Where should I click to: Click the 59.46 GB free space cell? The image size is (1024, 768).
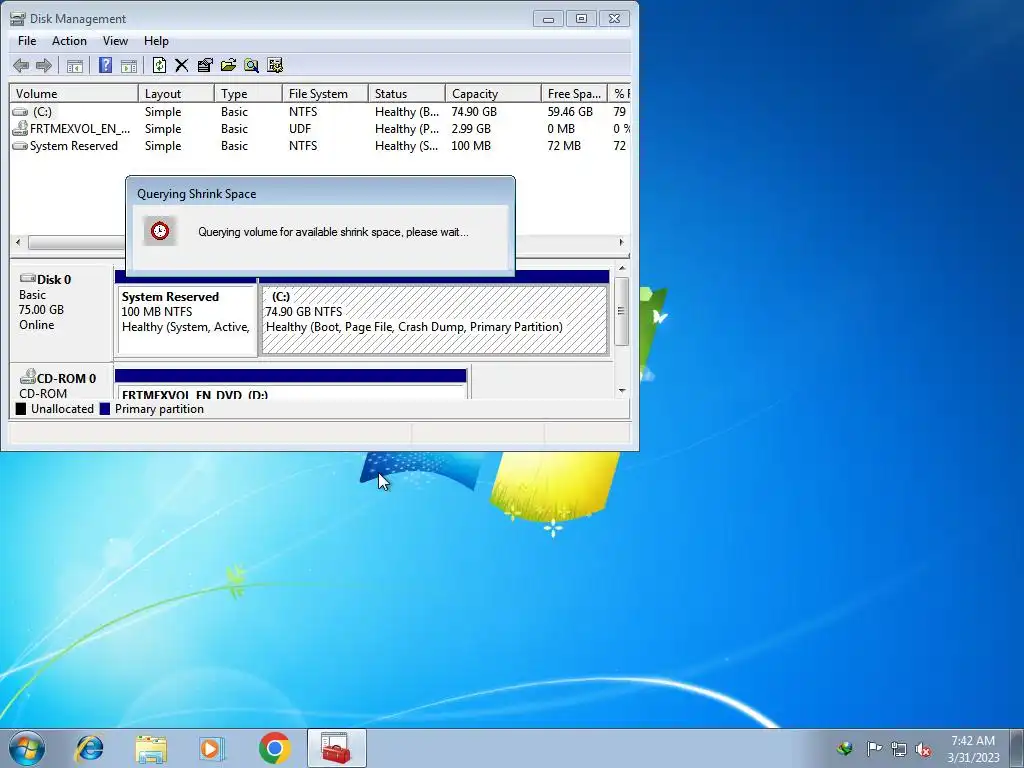[570, 112]
